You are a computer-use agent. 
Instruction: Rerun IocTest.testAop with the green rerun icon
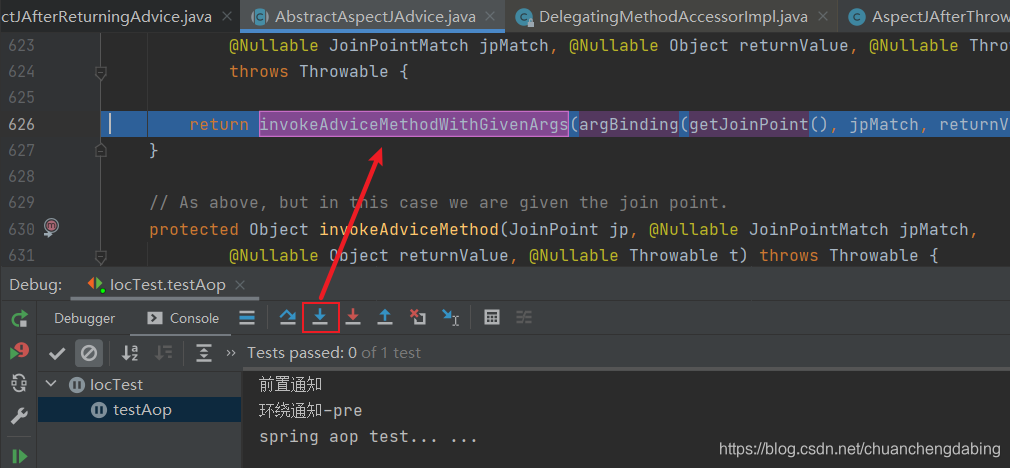point(19,318)
